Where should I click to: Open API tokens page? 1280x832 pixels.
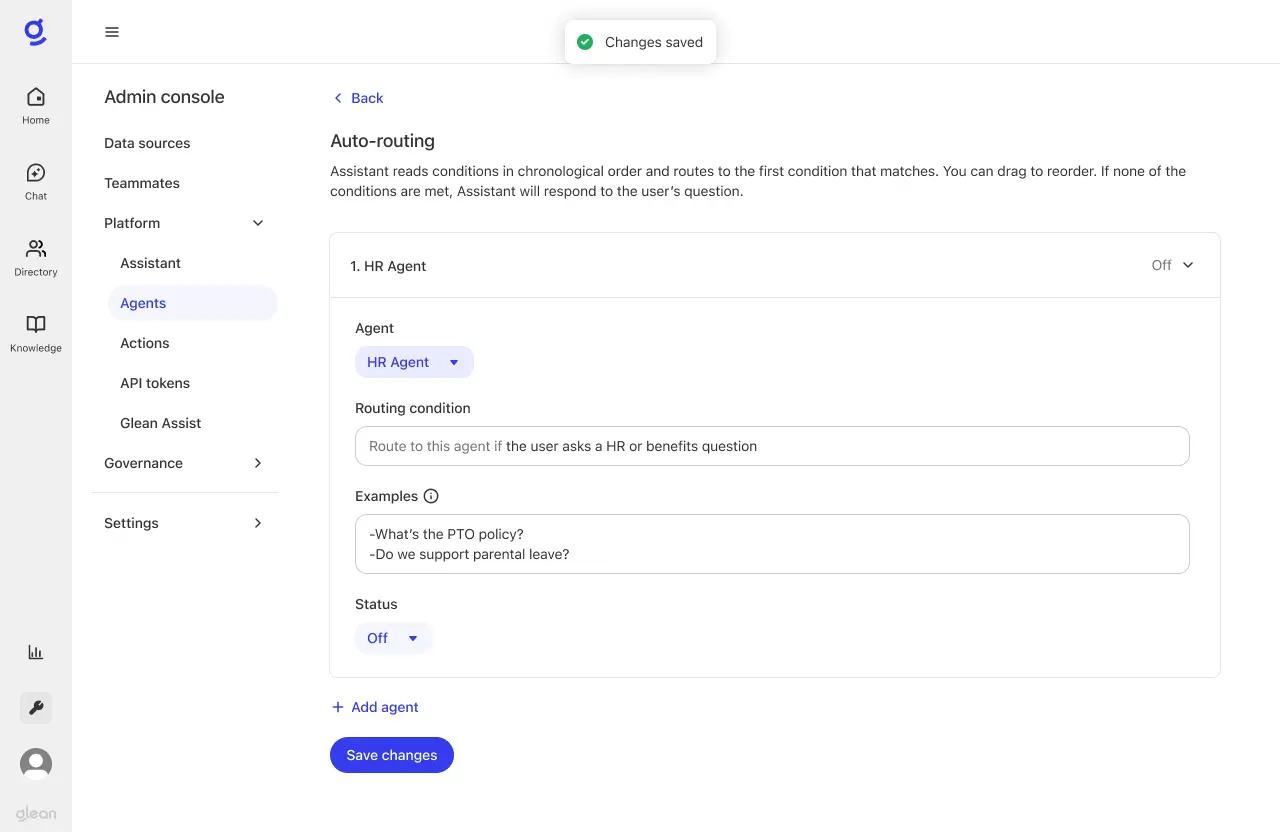coord(155,383)
